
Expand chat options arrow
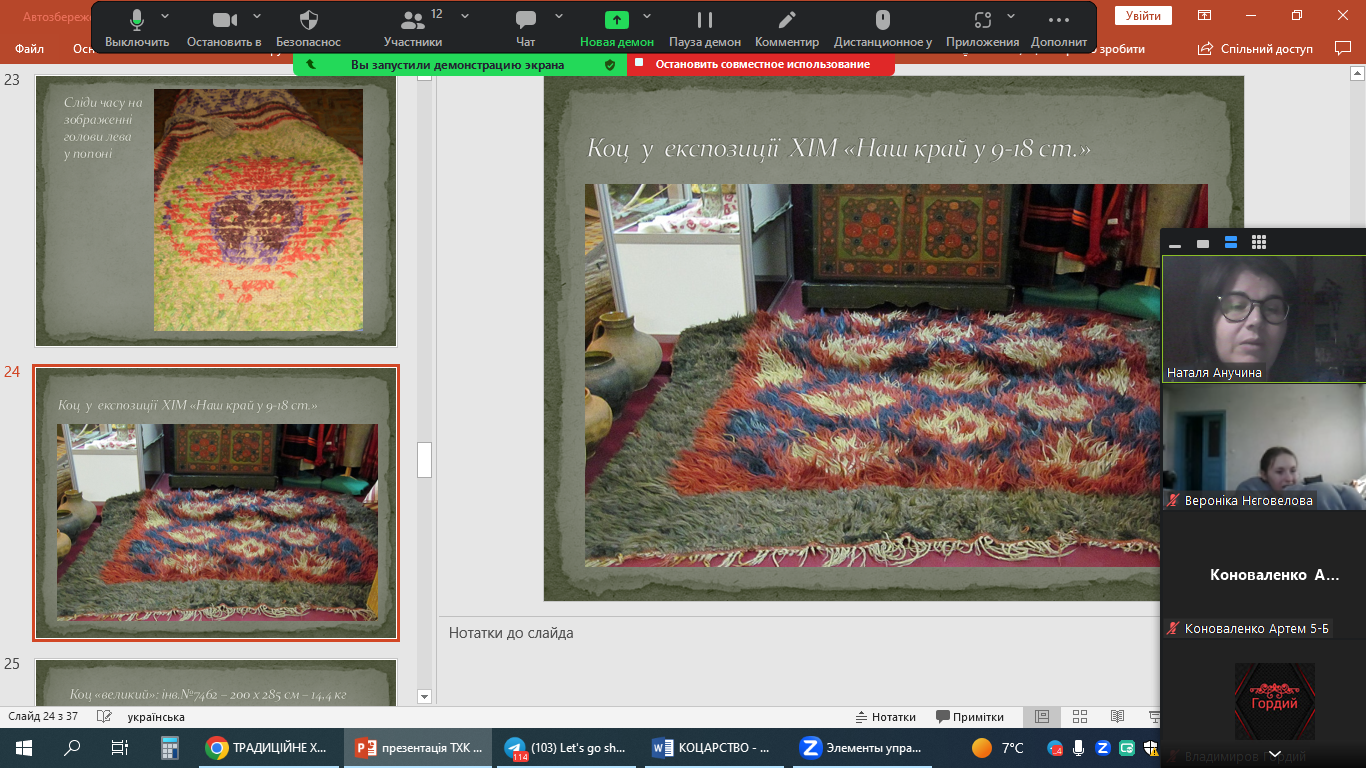(559, 17)
